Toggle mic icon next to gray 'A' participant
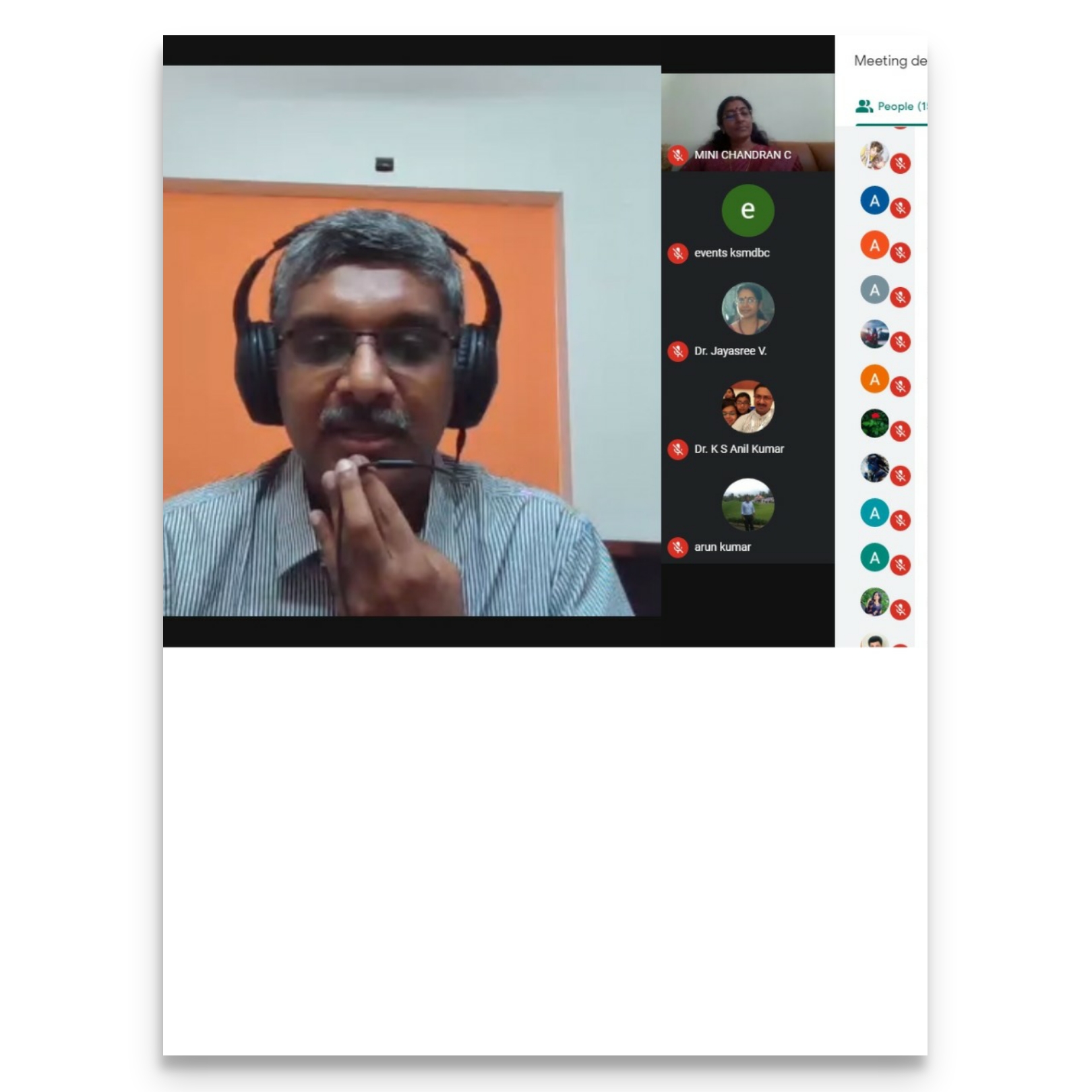The width and height of the screenshot is (1092, 1092). (x=901, y=297)
